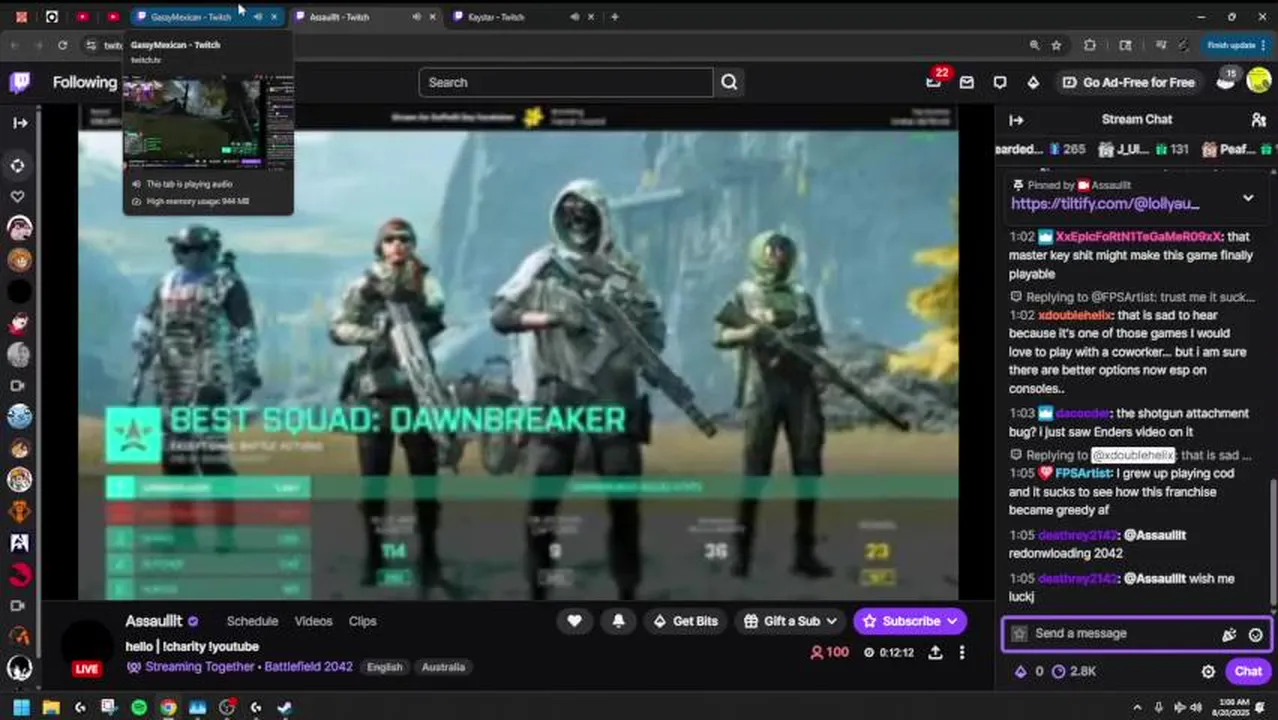Click the Following nav link
The width and height of the screenshot is (1278, 720).
(x=85, y=82)
